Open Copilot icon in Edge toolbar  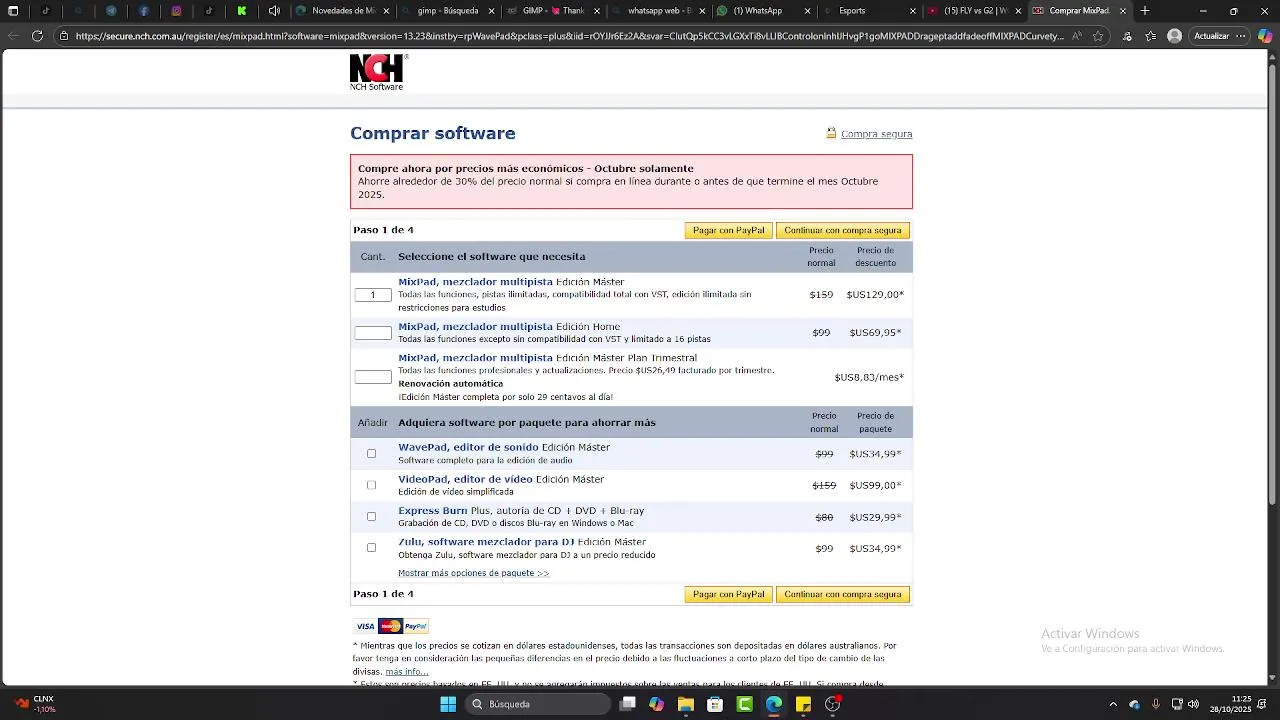[x=1265, y=36]
